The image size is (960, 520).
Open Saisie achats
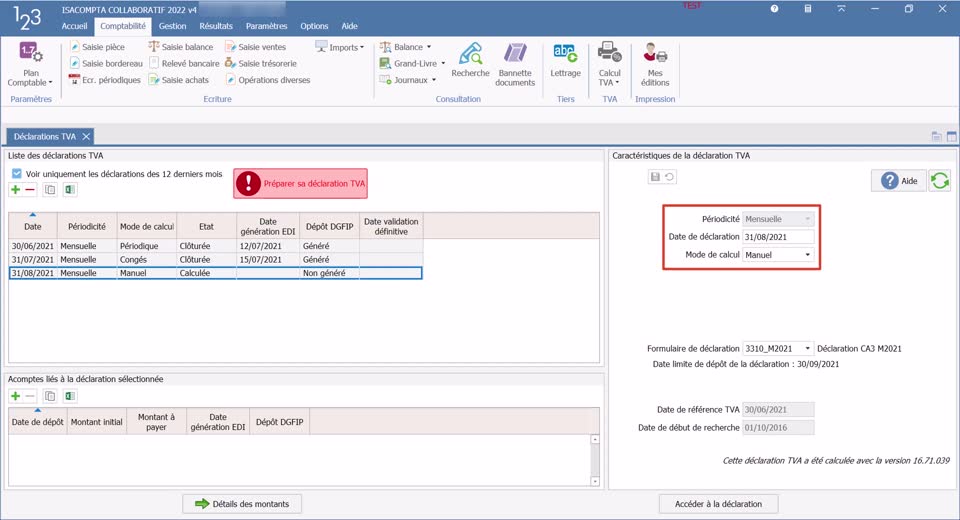click(x=179, y=80)
